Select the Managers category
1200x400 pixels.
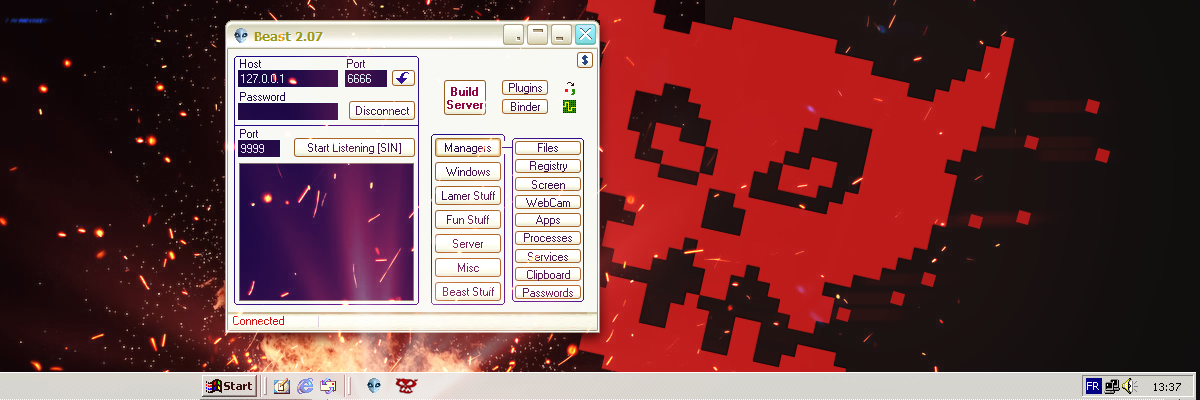pyautogui.click(x=469, y=148)
